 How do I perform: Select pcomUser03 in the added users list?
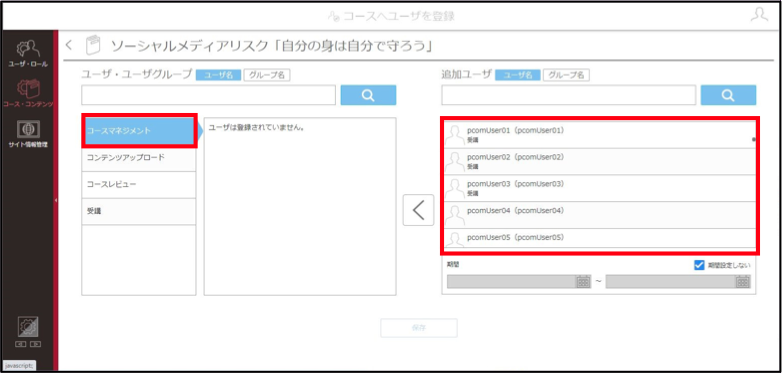click(x=599, y=188)
